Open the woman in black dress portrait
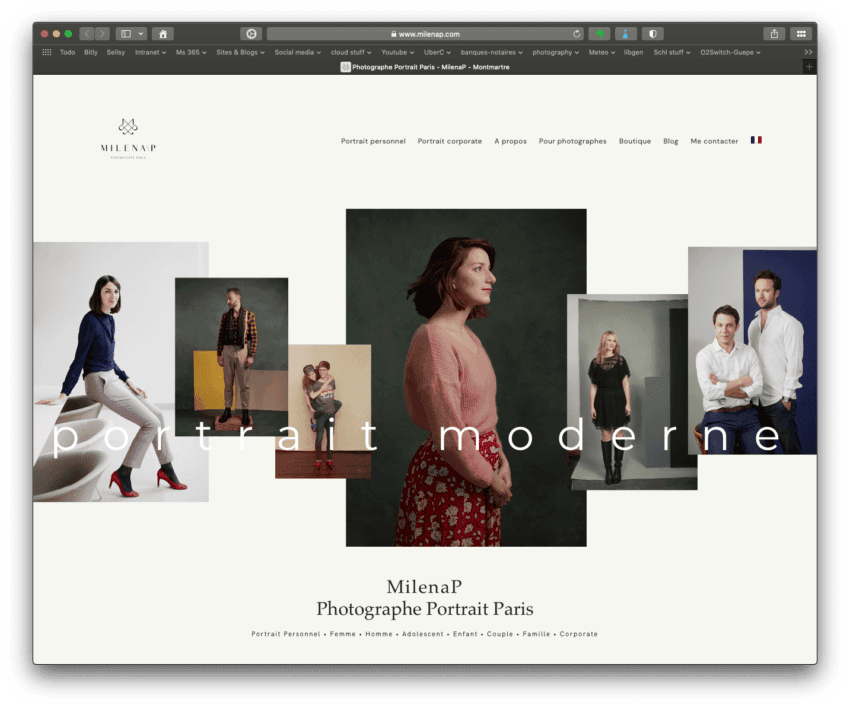 tap(632, 392)
